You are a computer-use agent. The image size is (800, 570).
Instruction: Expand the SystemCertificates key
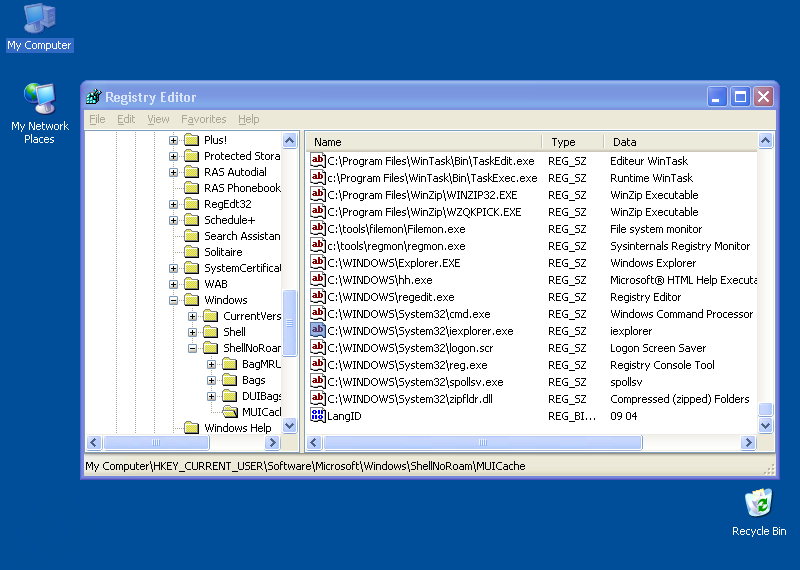pos(173,268)
